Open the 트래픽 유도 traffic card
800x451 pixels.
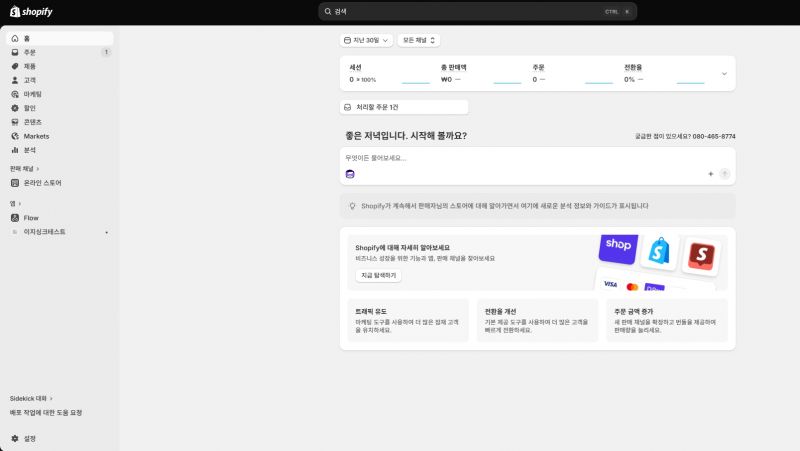pyautogui.click(x=408, y=320)
